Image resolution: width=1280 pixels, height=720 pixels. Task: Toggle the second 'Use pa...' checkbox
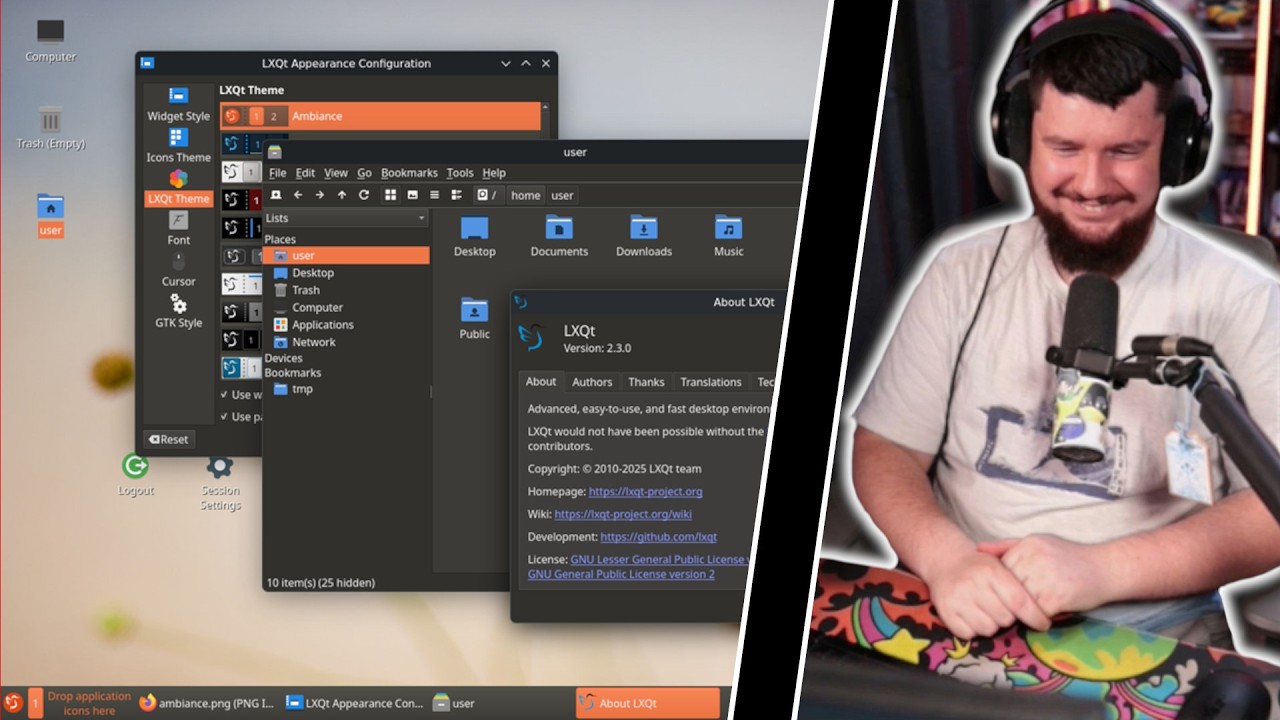[x=224, y=416]
